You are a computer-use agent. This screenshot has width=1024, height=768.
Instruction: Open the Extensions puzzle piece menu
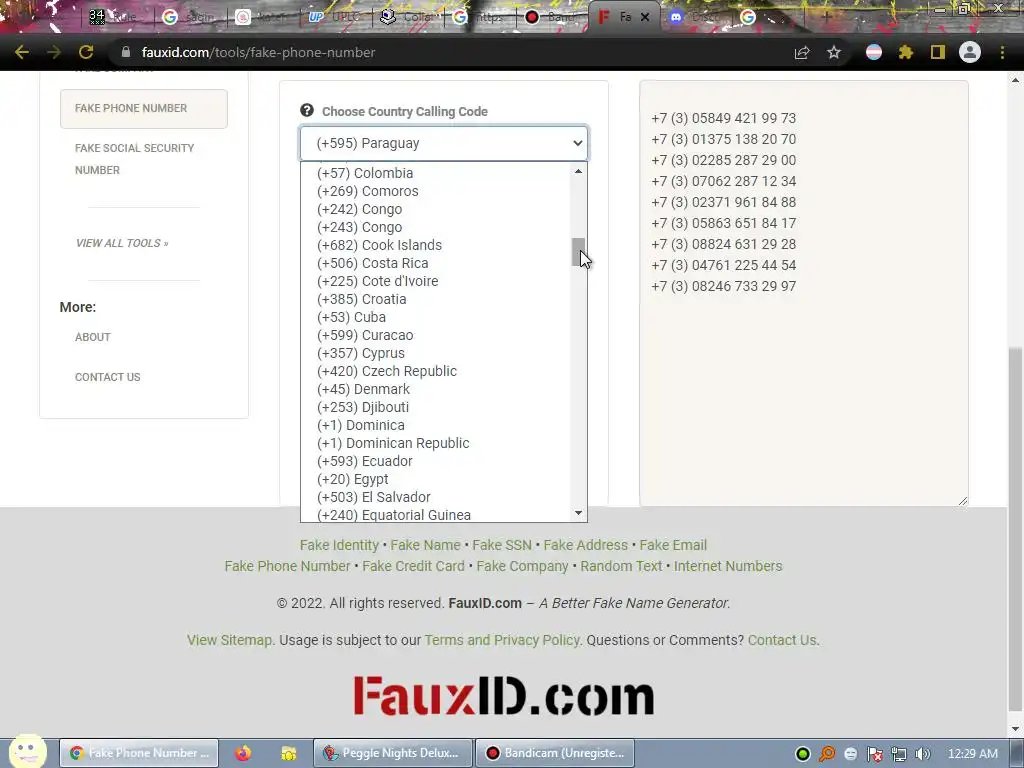pyautogui.click(x=906, y=52)
